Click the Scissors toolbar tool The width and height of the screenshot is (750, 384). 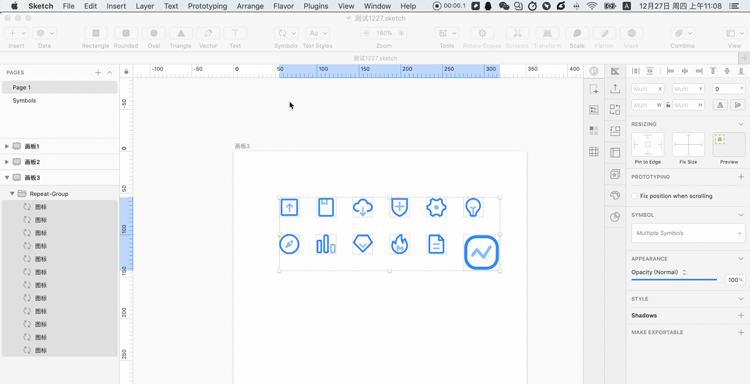(x=517, y=33)
